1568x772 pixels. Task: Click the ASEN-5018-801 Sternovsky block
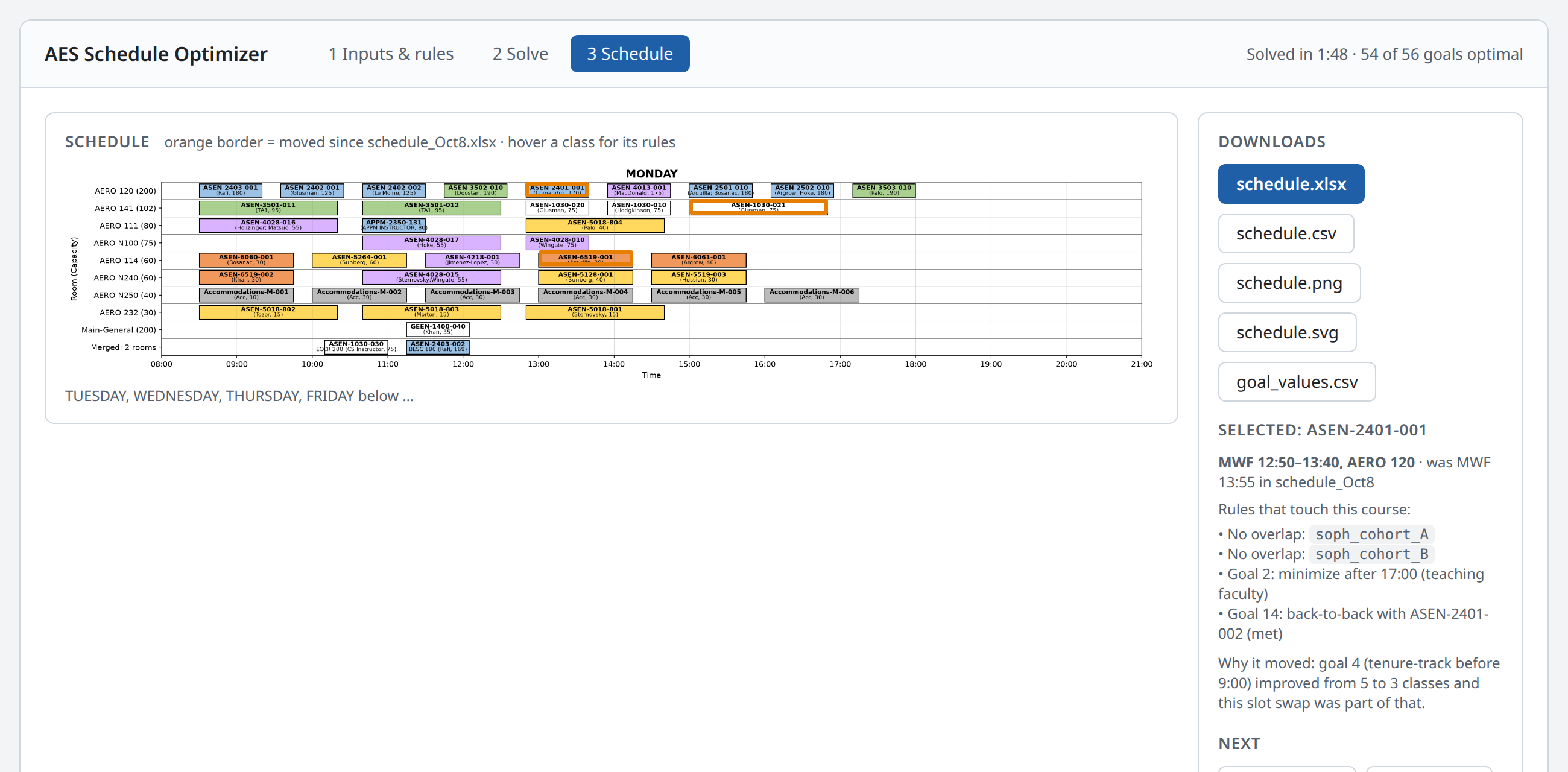[595, 312]
